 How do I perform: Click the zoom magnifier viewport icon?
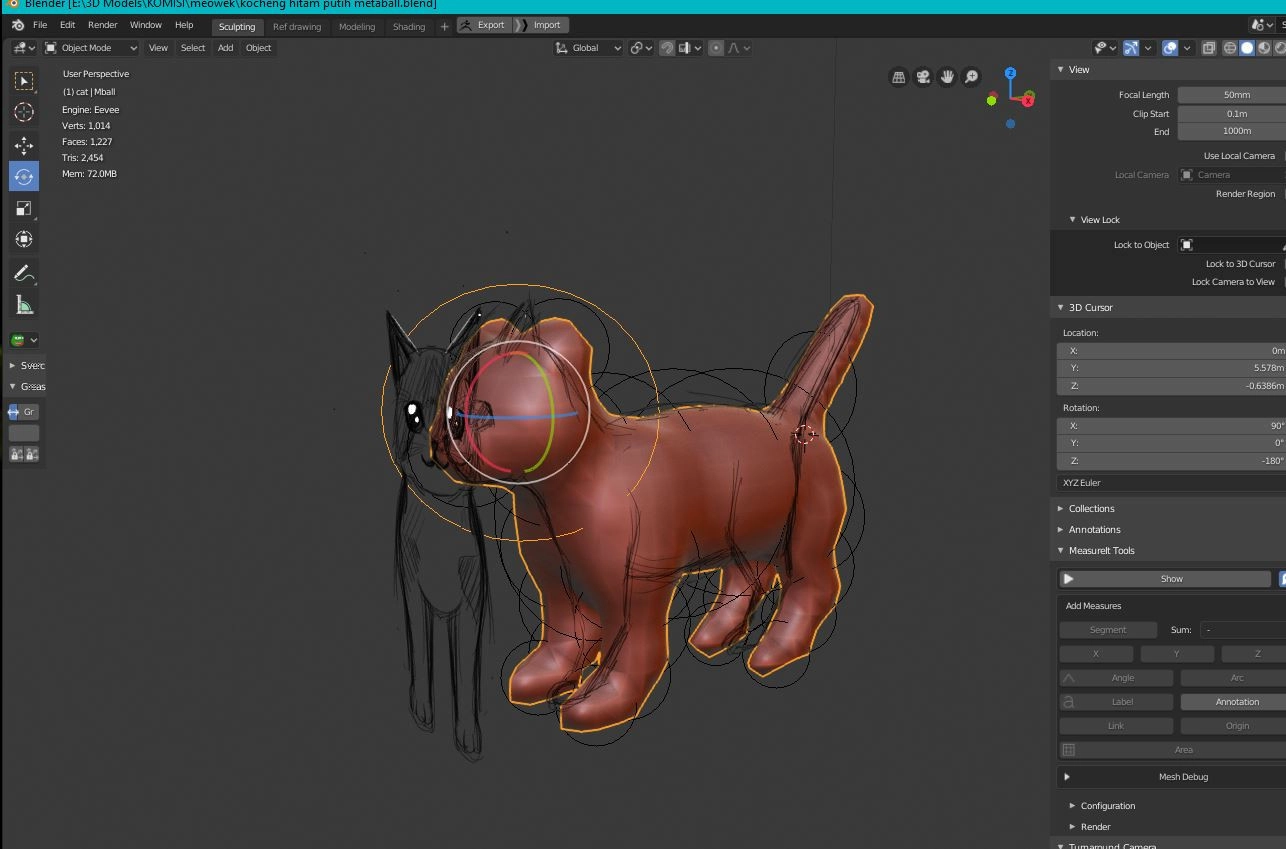(971, 77)
